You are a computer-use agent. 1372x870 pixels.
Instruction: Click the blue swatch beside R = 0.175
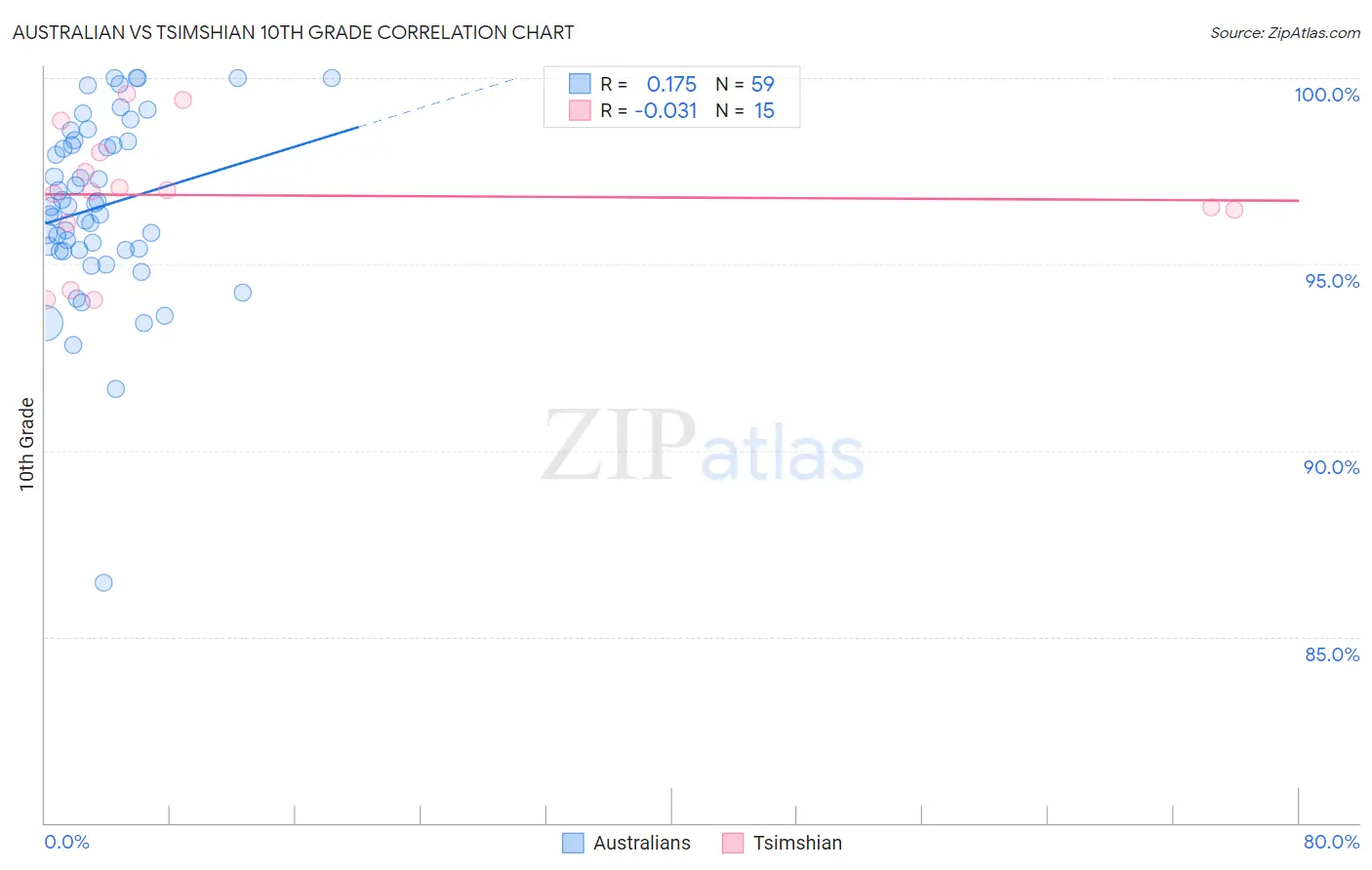point(580,84)
